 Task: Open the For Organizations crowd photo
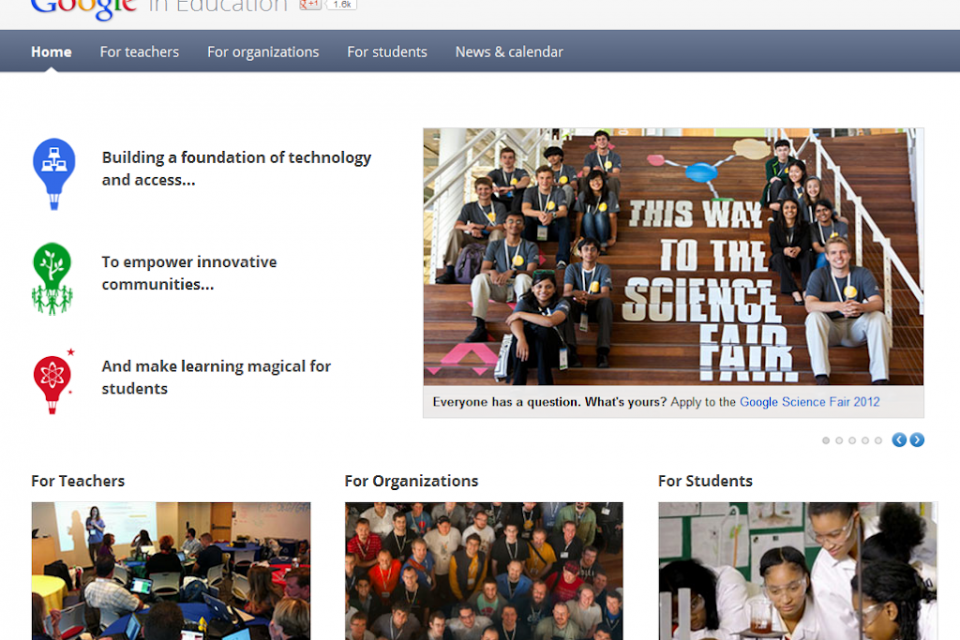[x=484, y=571]
